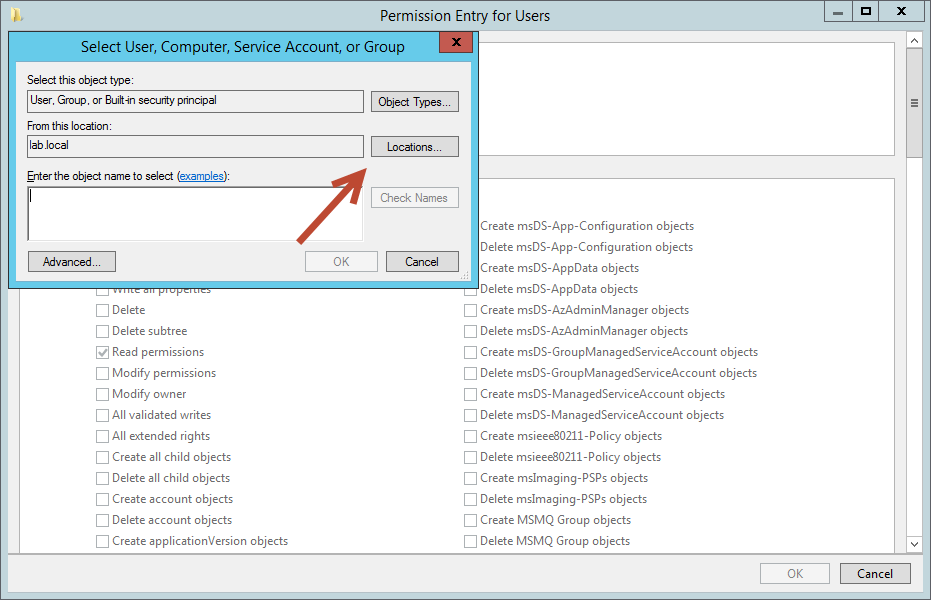Cancel the Permission Entry window

875,574
